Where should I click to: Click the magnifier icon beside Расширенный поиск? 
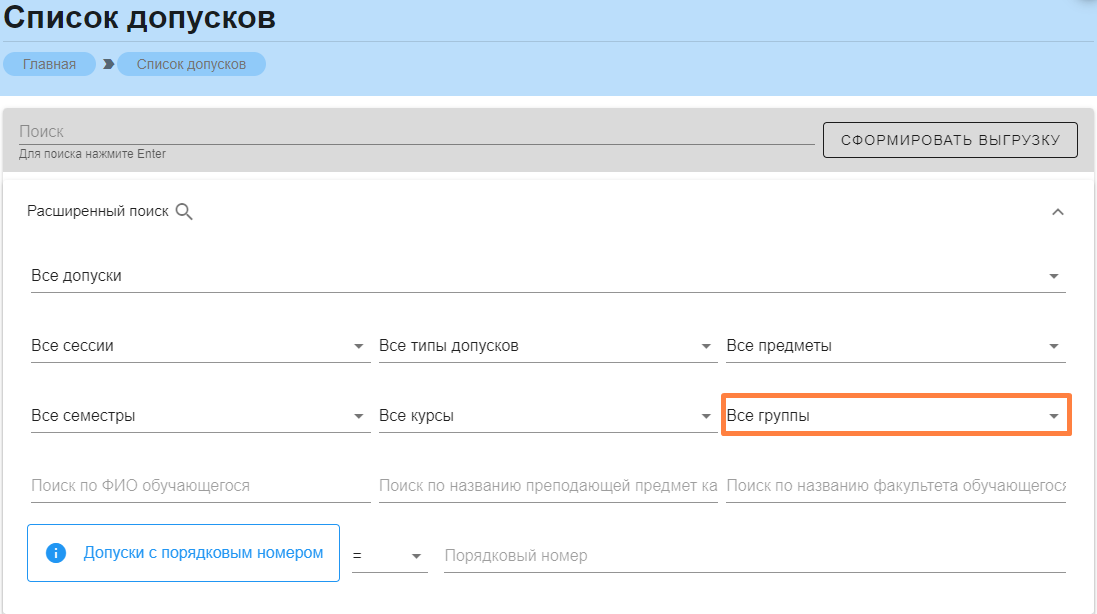(184, 212)
